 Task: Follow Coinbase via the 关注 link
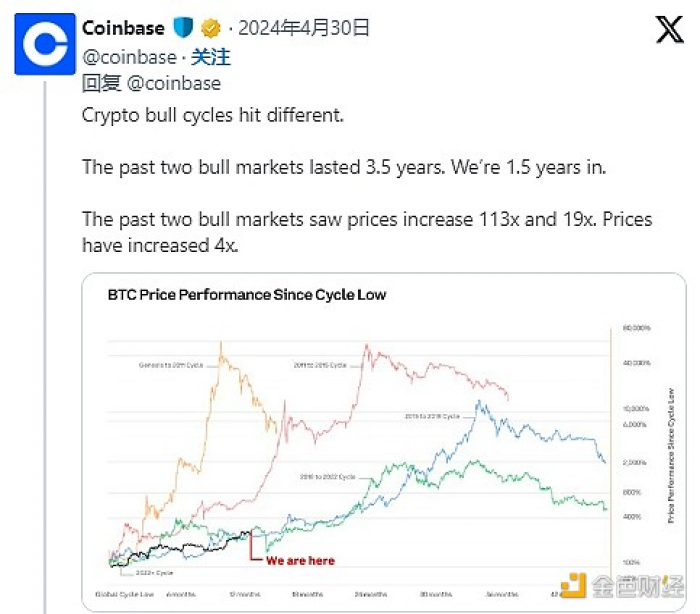pos(211,57)
